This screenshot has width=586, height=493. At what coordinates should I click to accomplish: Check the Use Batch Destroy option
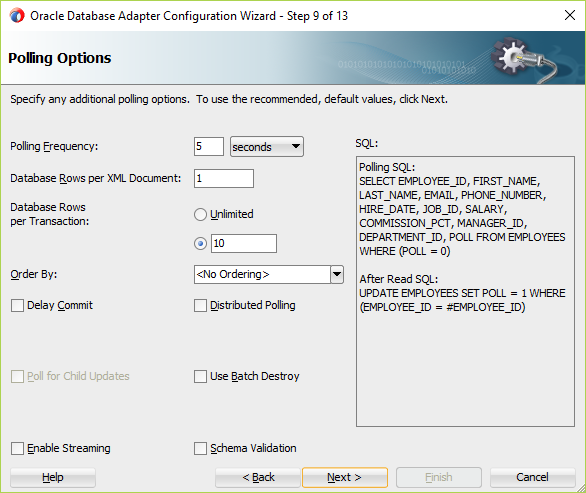point(200,376)
